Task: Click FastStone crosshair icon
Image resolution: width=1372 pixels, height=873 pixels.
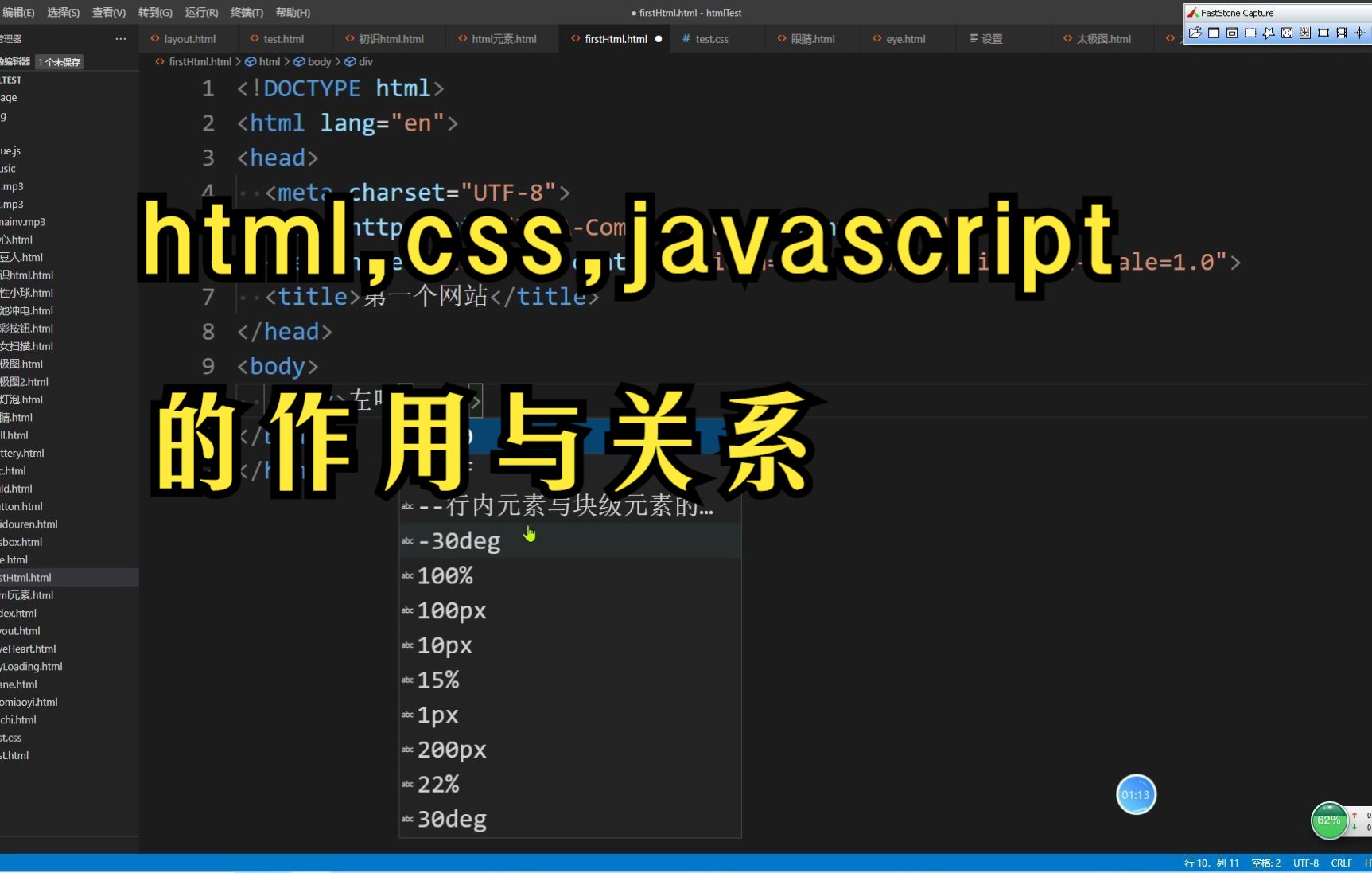Action: pyautogui.click(x=1360, y=33)
